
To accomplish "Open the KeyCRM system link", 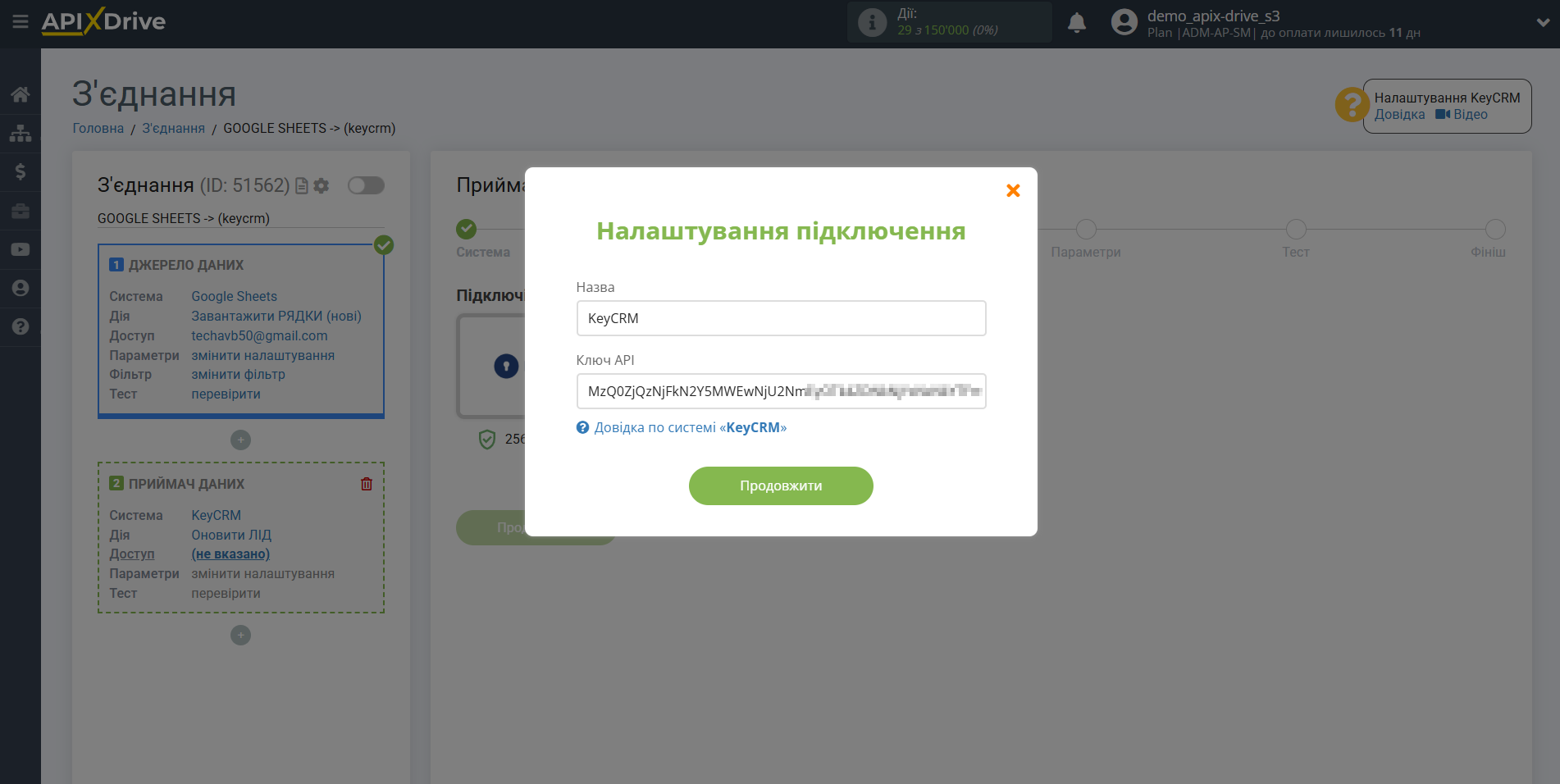I will click(x=217, y=515).
